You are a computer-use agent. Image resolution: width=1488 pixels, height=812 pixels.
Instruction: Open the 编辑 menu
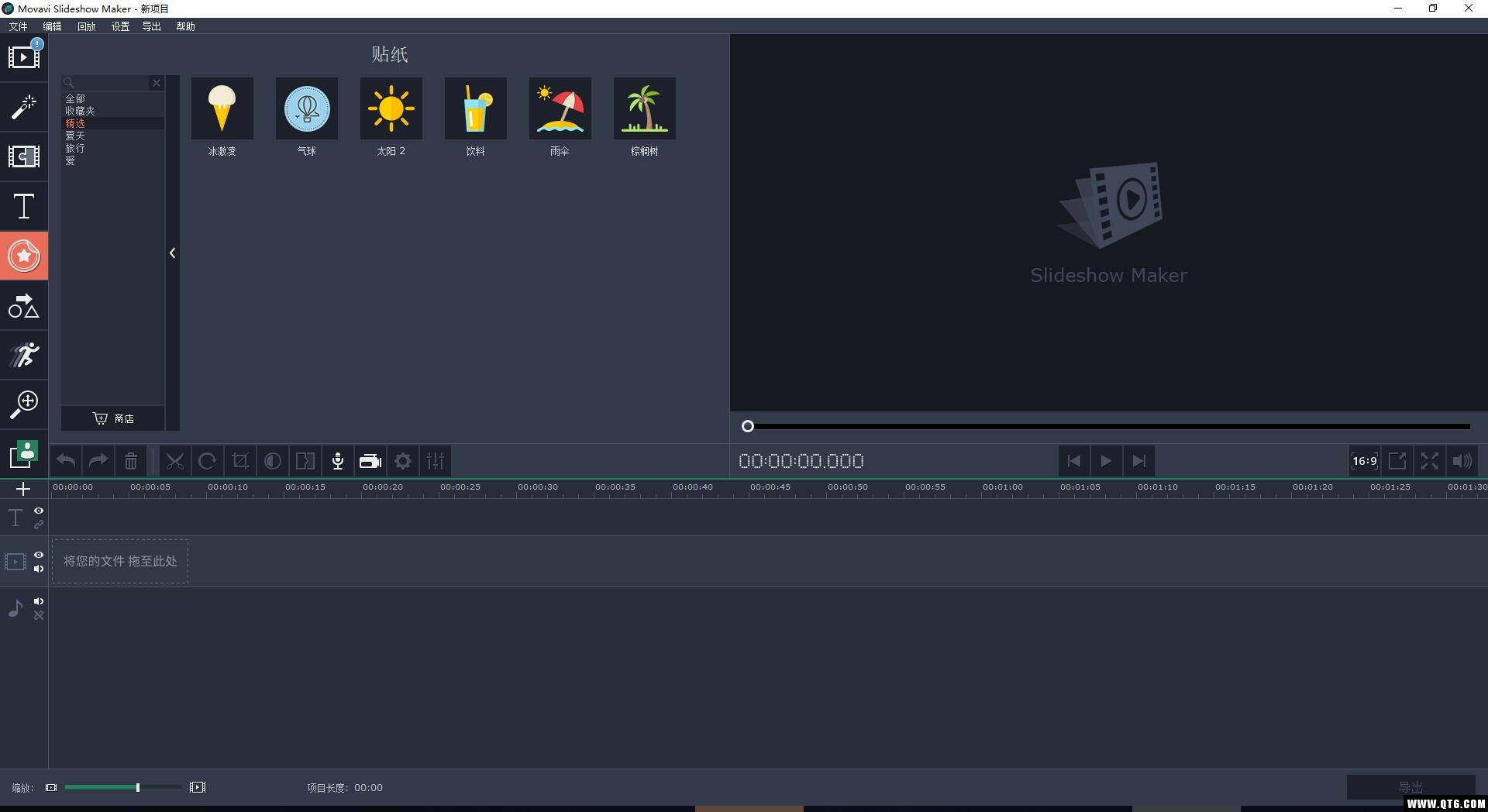tap(52, 26)
